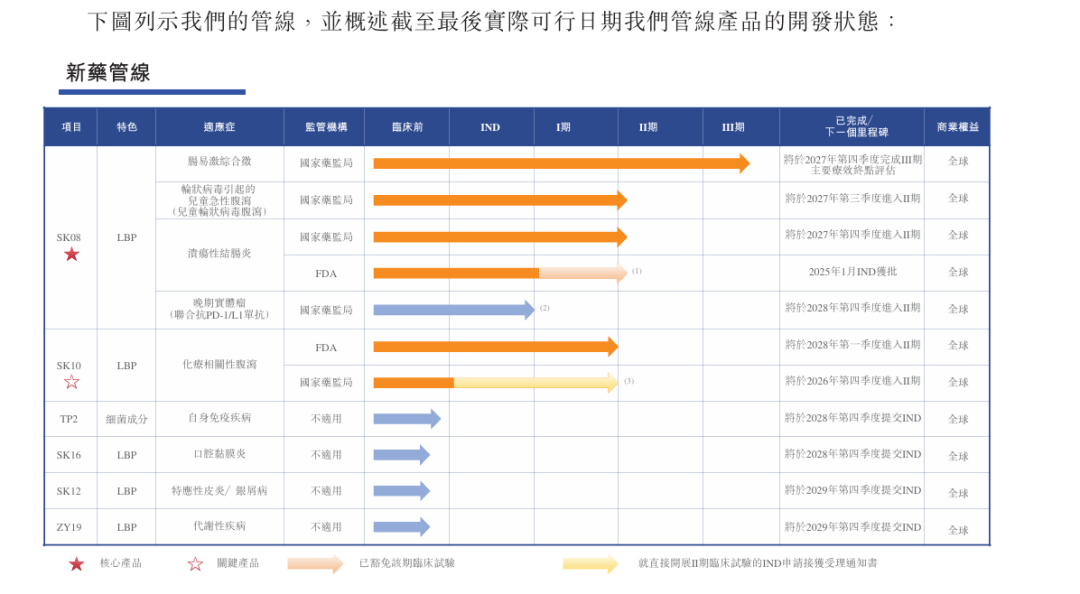Click the 核心產品 legend label
This screenshot has width=1080, height=594.
coord(121,564)
